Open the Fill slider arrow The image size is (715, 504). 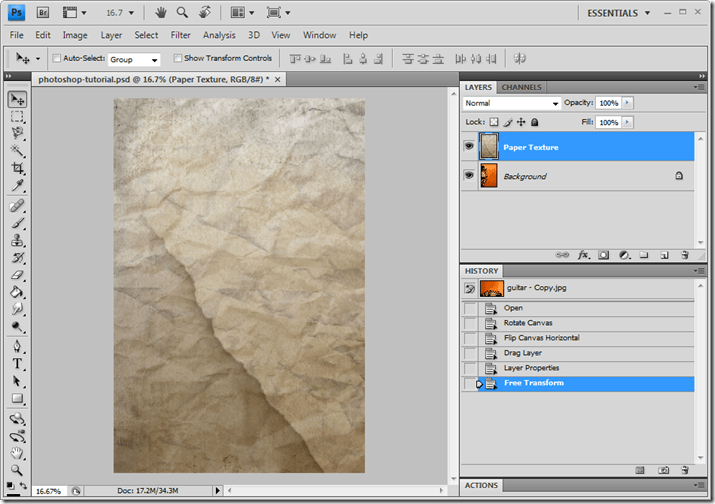[x=627, y=122]
